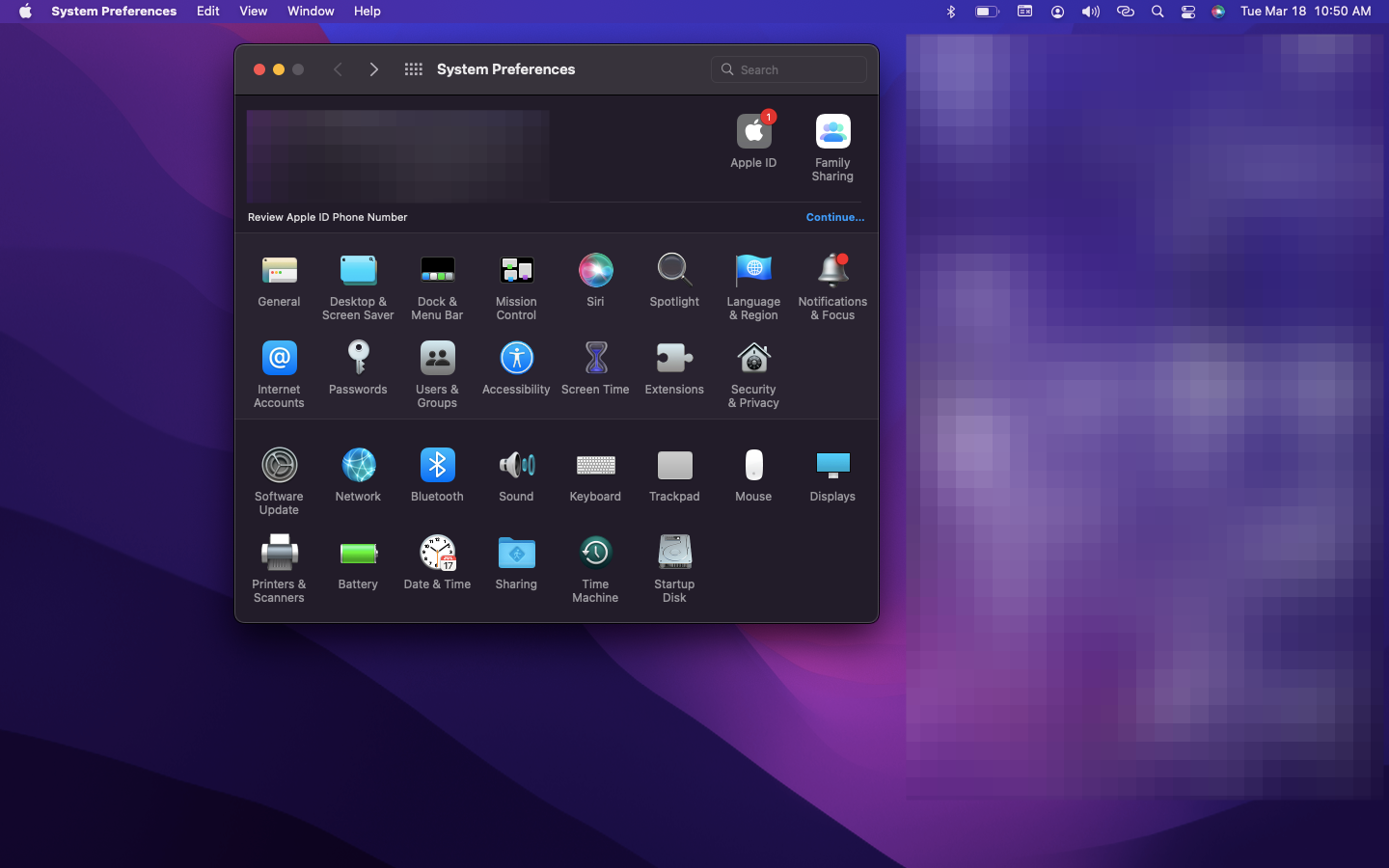The height and width of the screenshot is (868, 1389).
Task: Open the Passwords pane
Action: point(358,369)
